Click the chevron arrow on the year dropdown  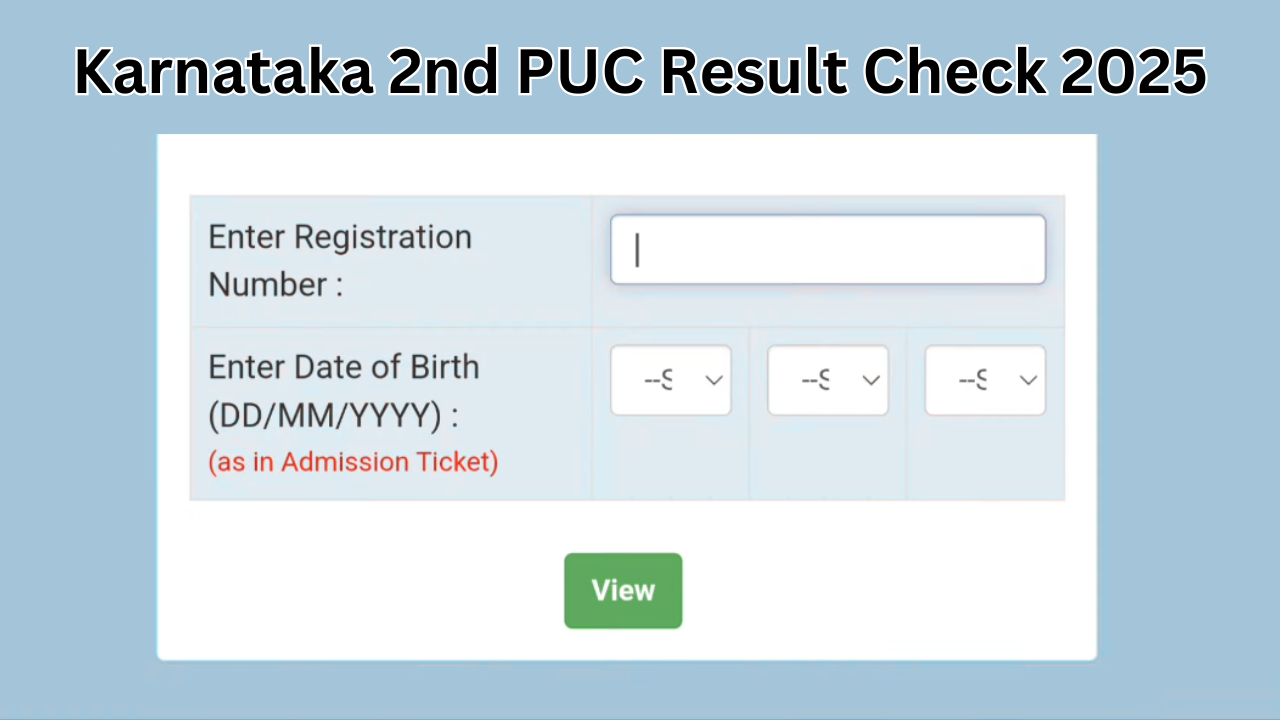1028,380
